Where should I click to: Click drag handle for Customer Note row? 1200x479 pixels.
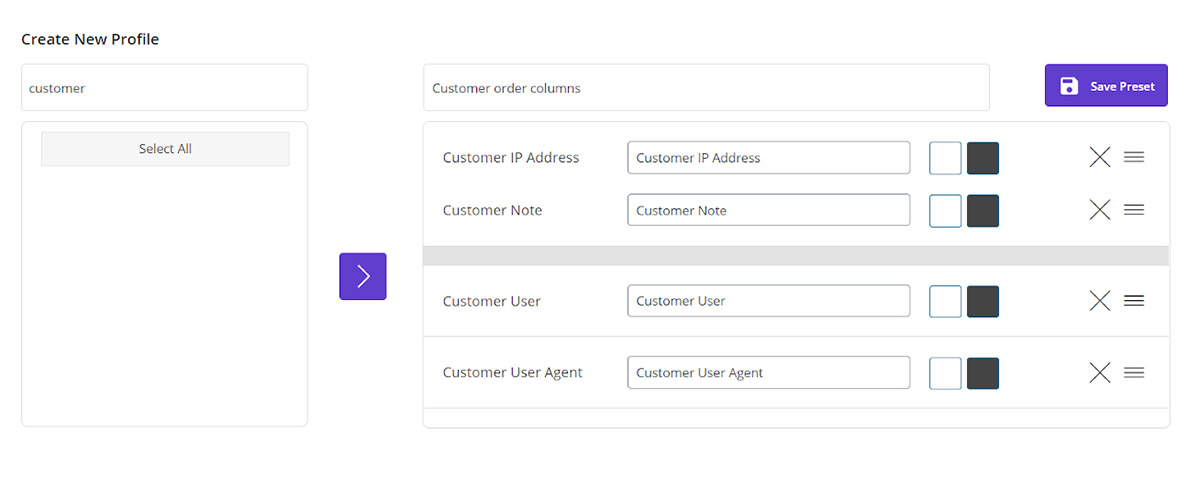click(1134, 210)
